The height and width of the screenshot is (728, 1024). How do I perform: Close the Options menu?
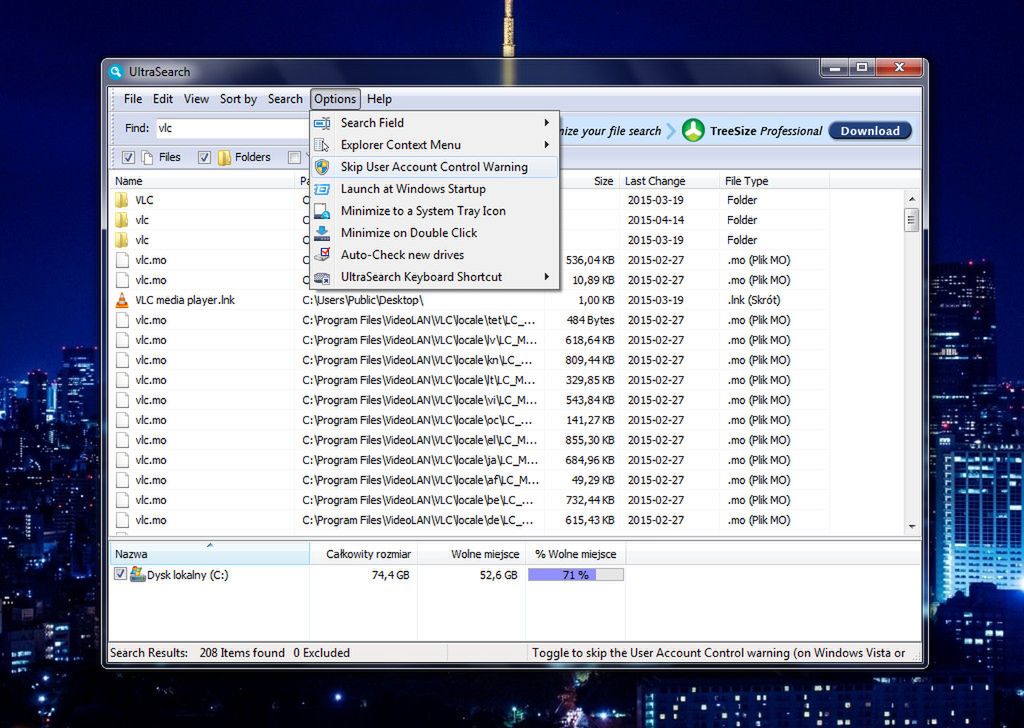point(335,99)
